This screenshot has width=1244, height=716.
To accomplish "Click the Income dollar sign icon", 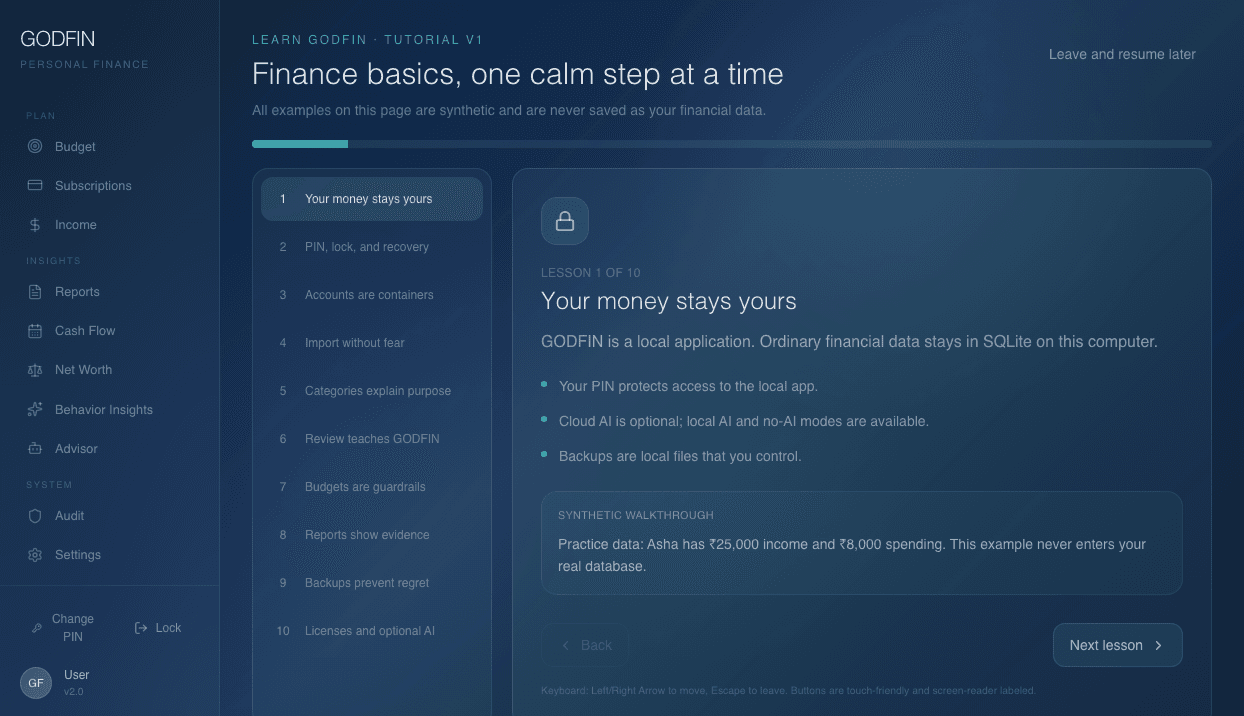I will click(x=35, y=225).
